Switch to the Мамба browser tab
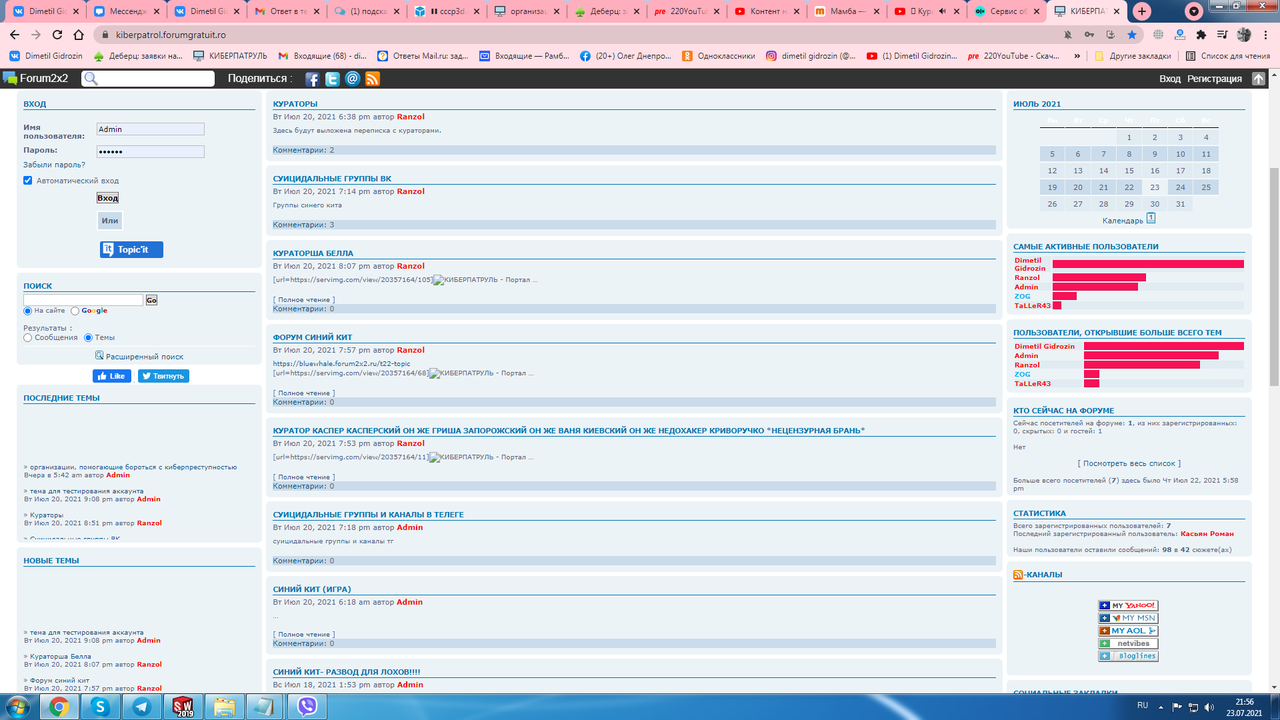The height and width of the screenshot is (720, 1280). pos(848,11)
